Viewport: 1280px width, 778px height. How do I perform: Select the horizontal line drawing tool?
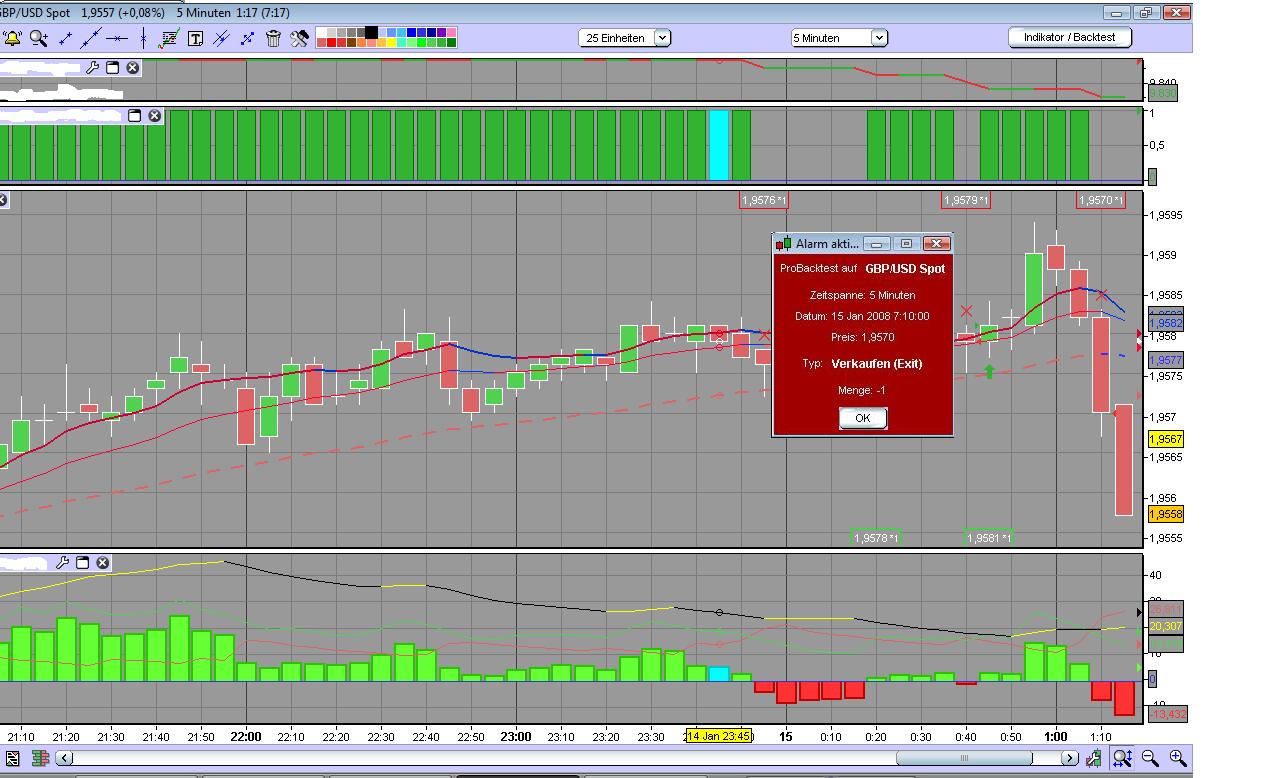pyautogui.click(x=117, y=38)
